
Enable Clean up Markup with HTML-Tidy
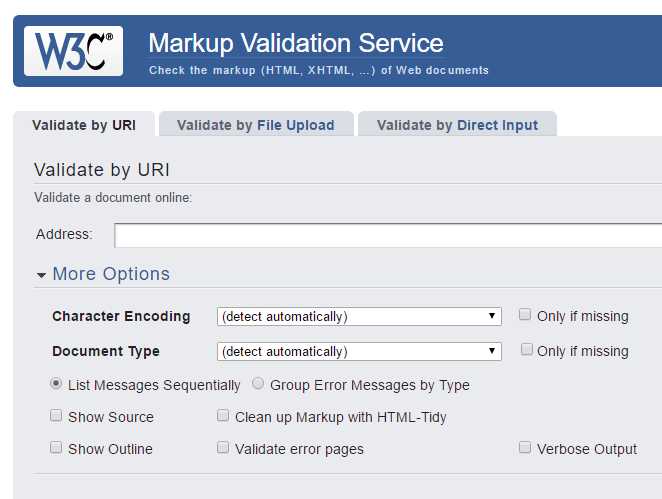pos(223,416)
